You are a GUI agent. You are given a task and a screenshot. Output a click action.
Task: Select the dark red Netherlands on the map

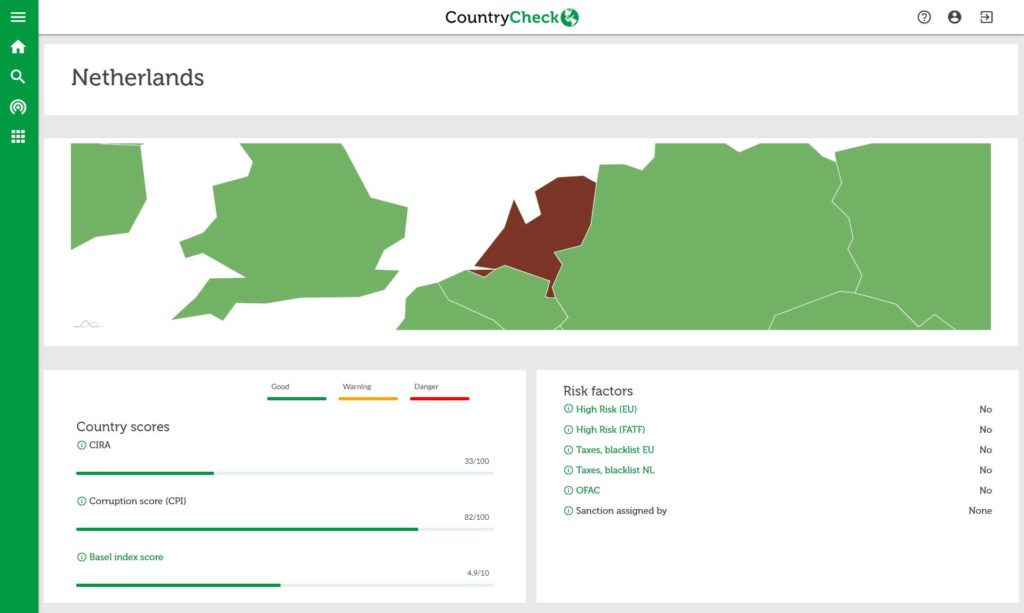click(x=549, y=225)
